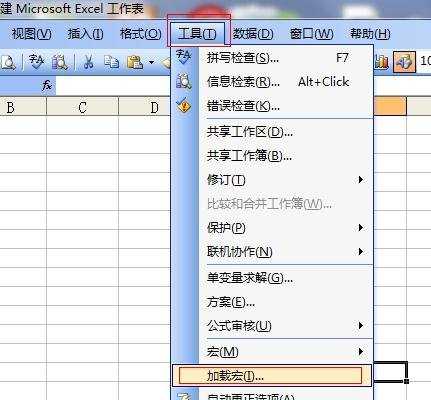Open the 数据(D) menu
The width and height of the screenshot is (431, 400).
253,34
